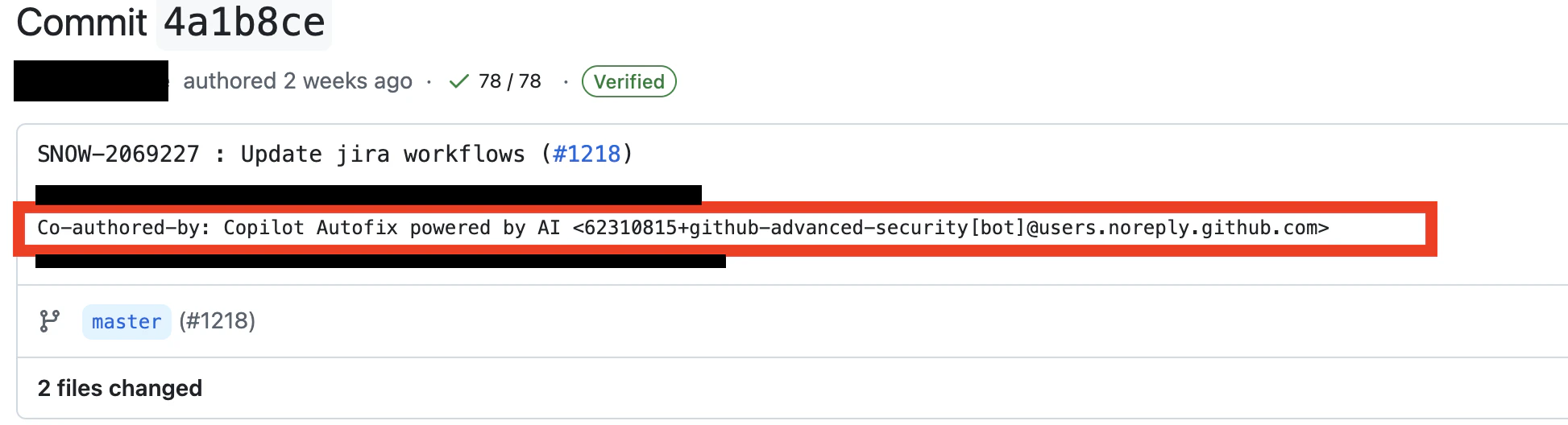Click the "Commit" heading word
This screenshot has width=1568, height=425.
click(x=81, y=22)
